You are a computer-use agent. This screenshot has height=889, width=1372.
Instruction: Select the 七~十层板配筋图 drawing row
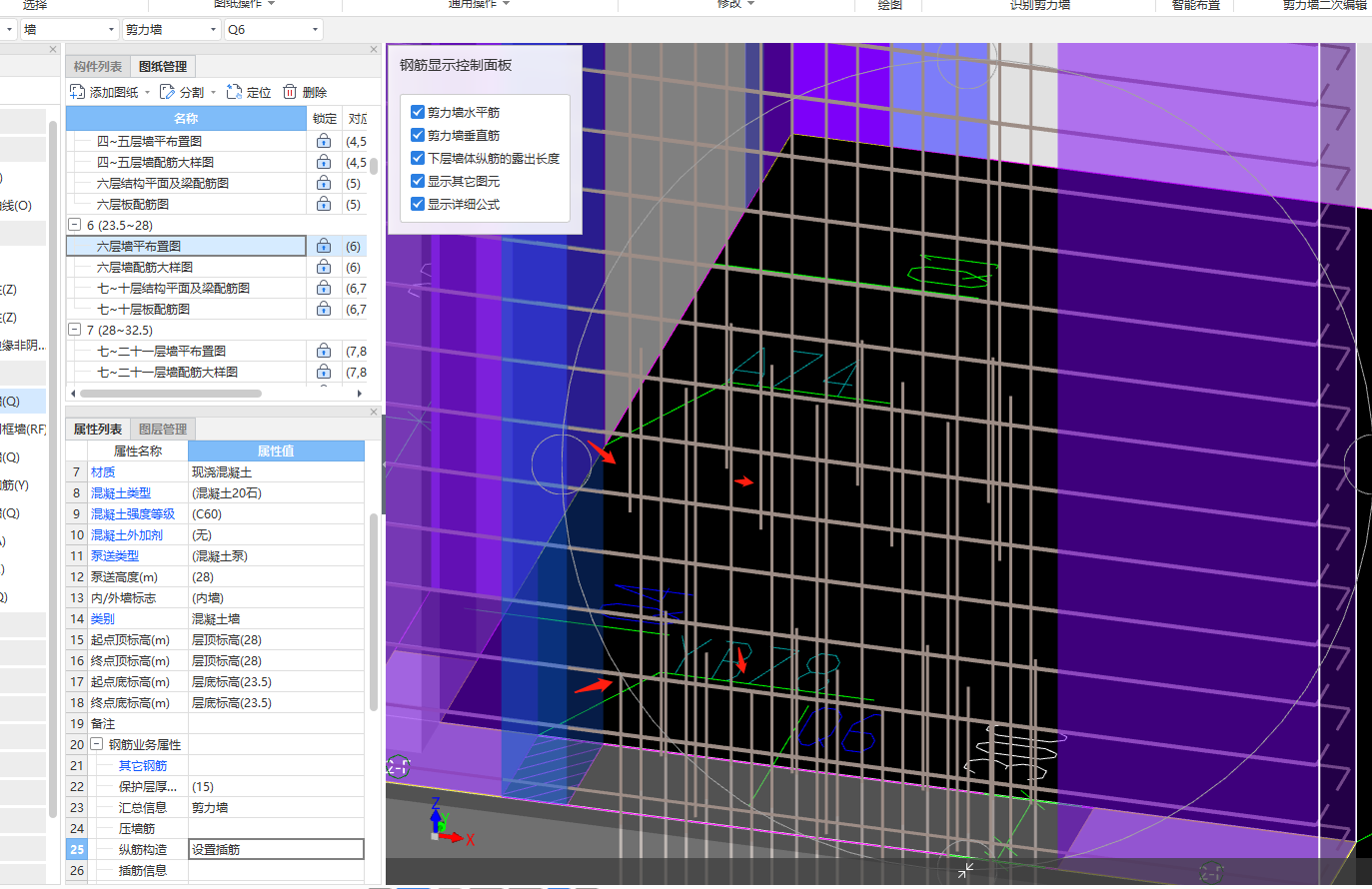click(186, 309)
